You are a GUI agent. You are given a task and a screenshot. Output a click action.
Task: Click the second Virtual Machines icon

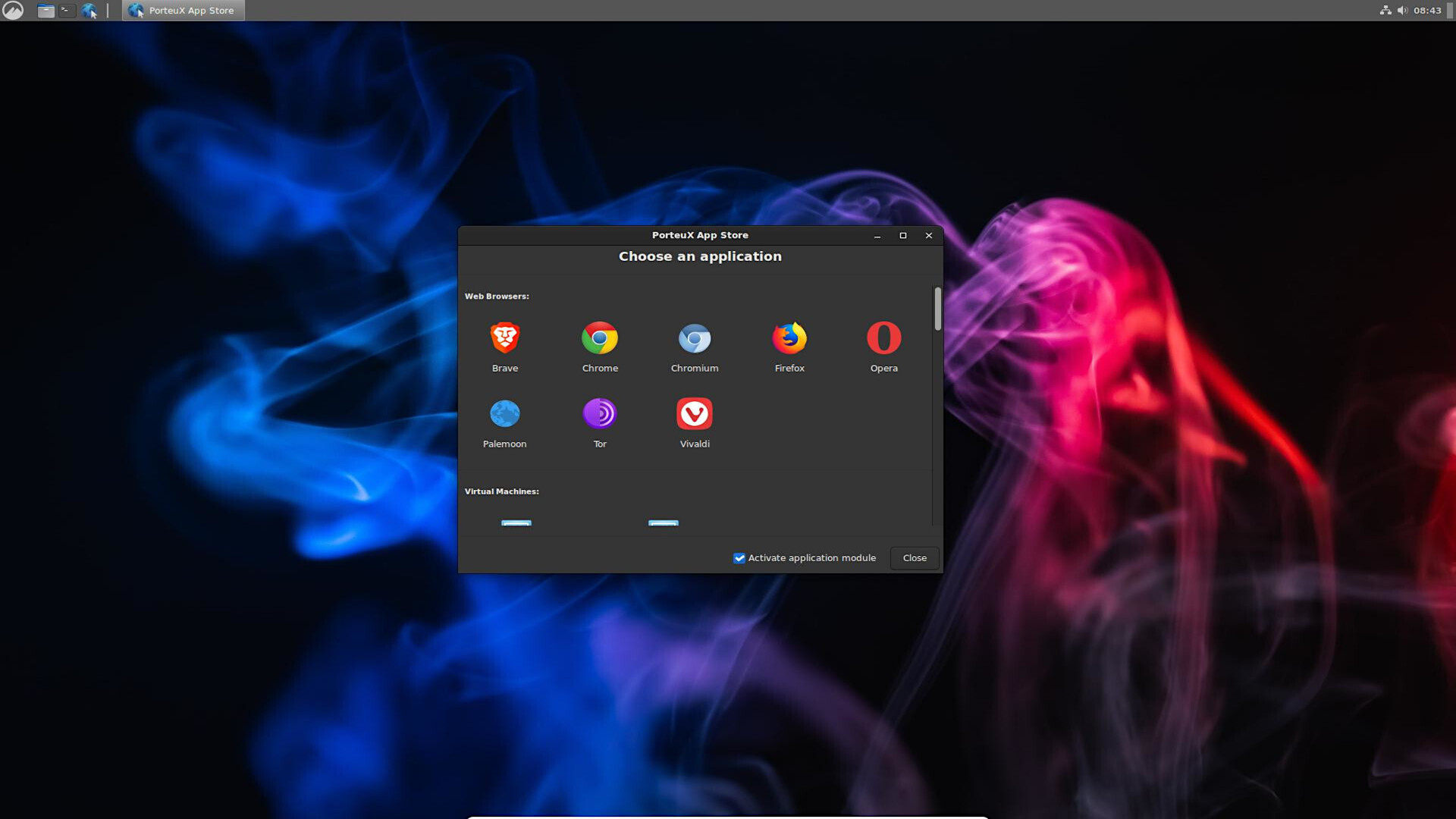tap(663, 526)
